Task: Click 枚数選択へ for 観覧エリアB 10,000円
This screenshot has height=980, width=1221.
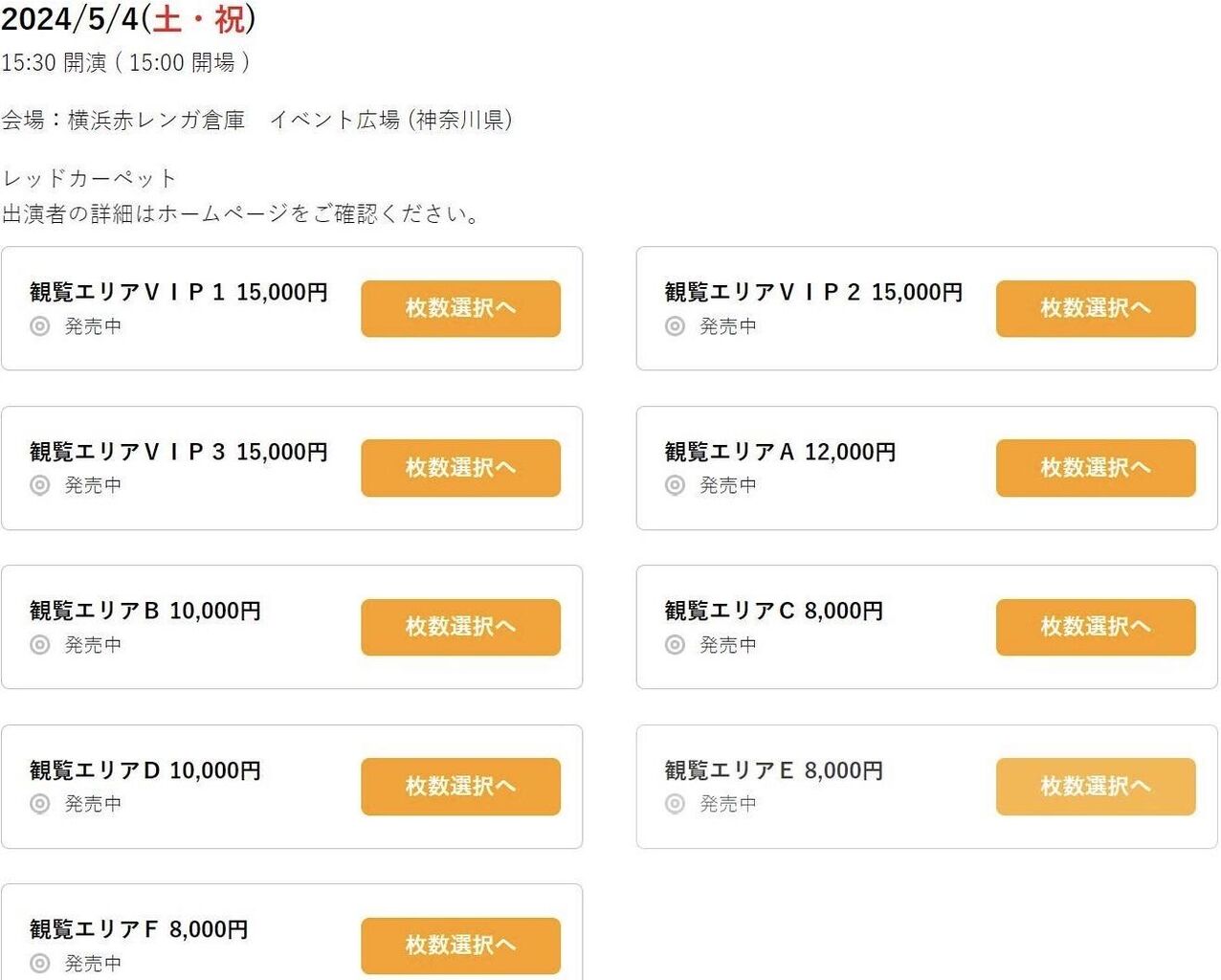Action: point(460,627)
